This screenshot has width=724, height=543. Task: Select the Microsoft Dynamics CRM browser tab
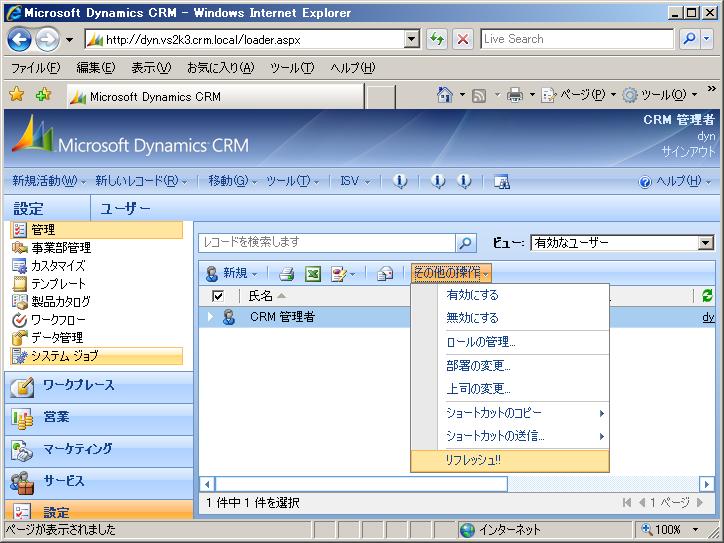pyautogui.click(x=216, y=97)
